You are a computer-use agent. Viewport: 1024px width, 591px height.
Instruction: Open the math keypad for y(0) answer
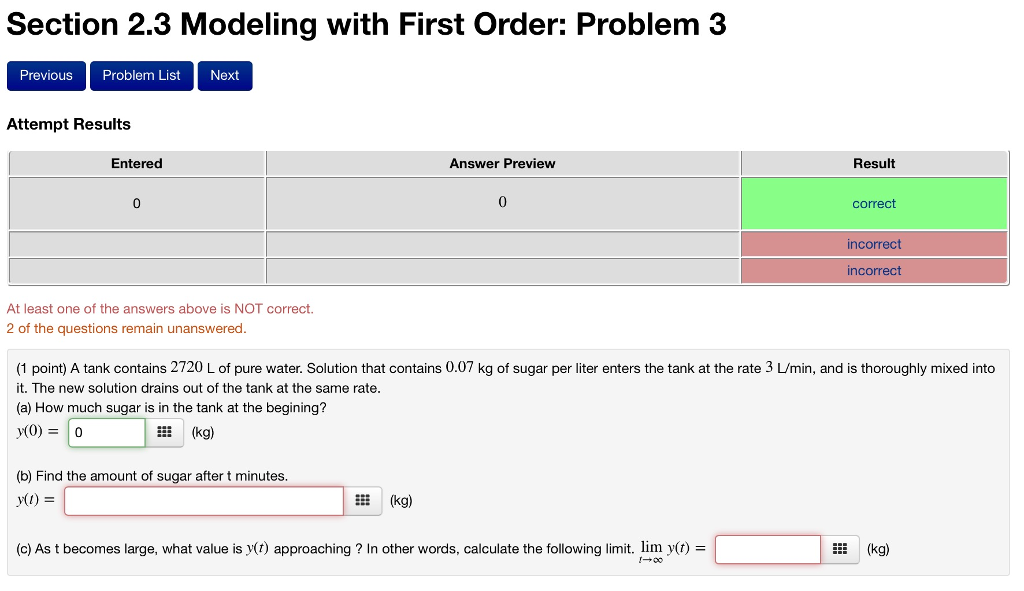[164, 431]
